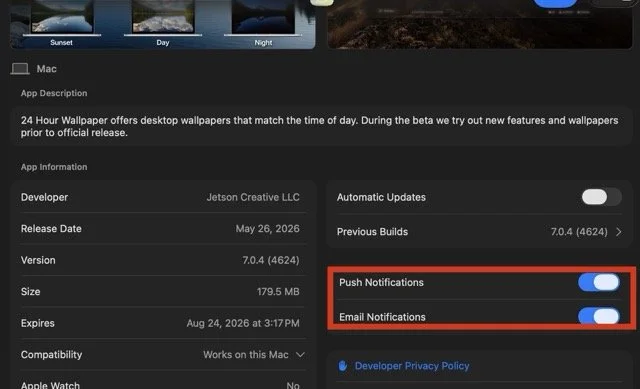Click the Previous Builds 7.0.4 (4624) value
Viewport: 640px width, 389px height.
click(579, 232)
